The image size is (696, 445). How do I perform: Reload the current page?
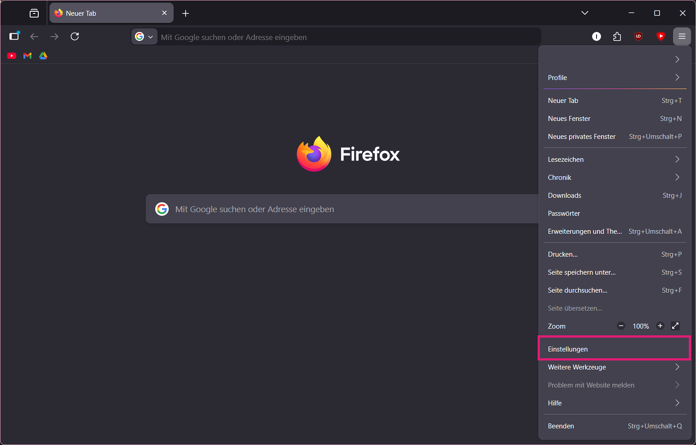75,36
